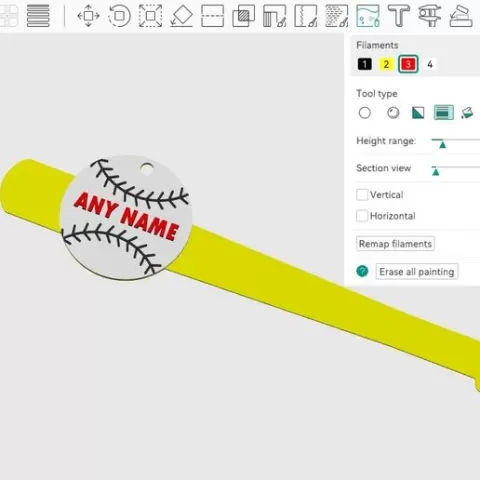Open the Cut tool

[212, 16]
